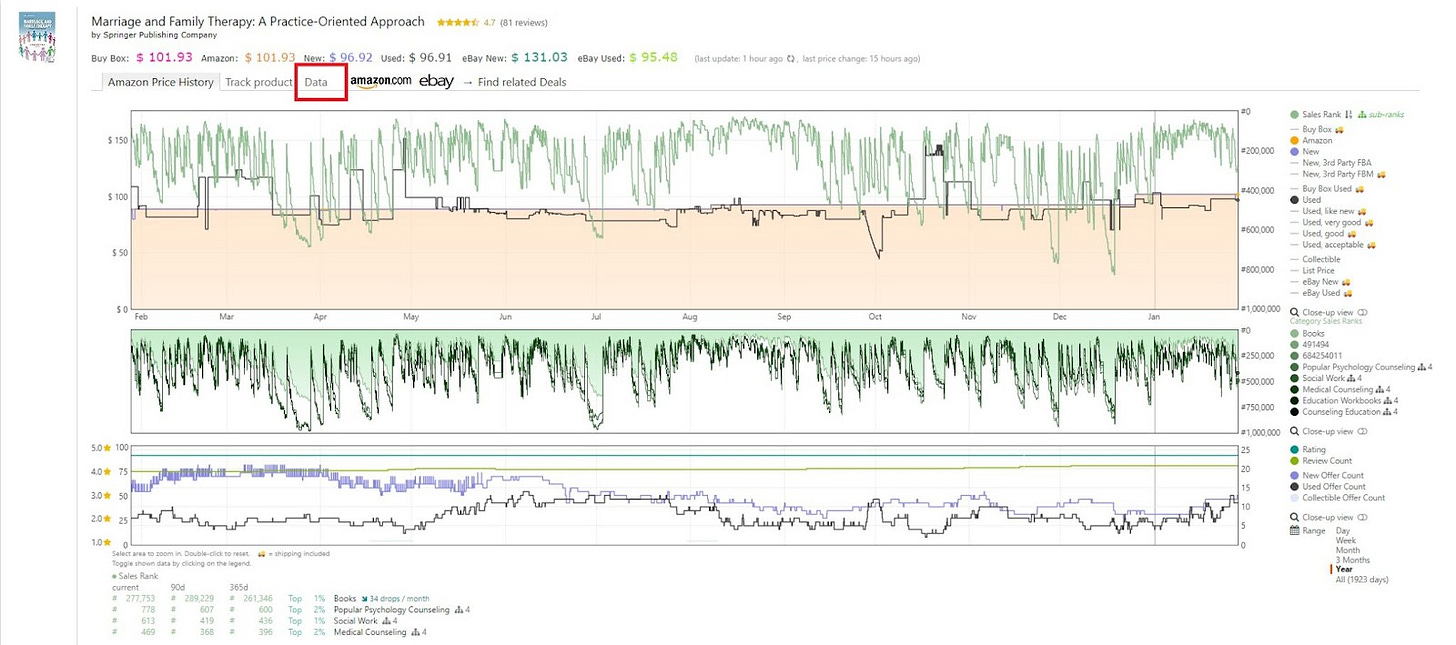Image resolution: width=1456 pixels, height=645 pixels.
Task: Select the Year range option
Action: (1345, 570)
